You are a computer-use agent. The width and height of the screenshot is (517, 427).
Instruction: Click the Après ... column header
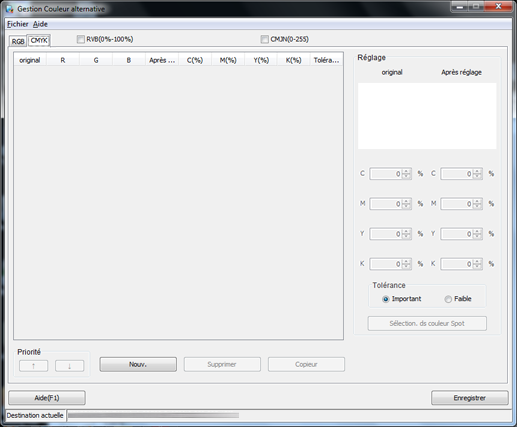[162, 60]
